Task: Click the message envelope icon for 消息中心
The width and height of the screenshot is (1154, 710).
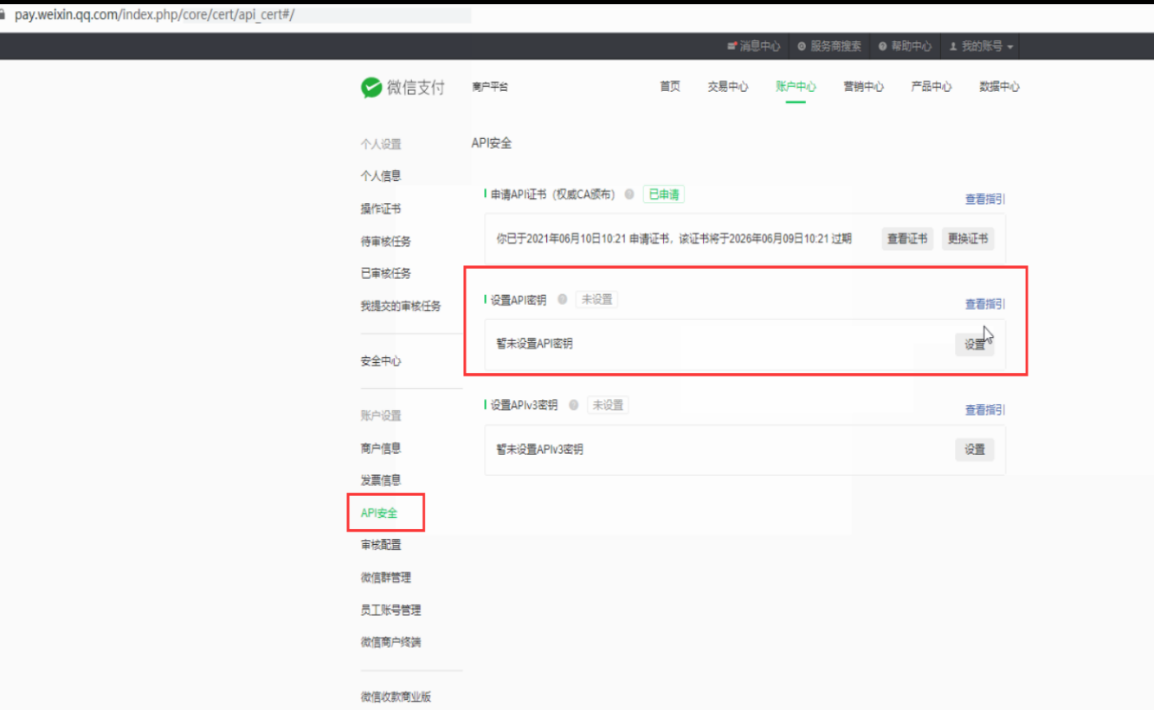Action: pos(733,46)
